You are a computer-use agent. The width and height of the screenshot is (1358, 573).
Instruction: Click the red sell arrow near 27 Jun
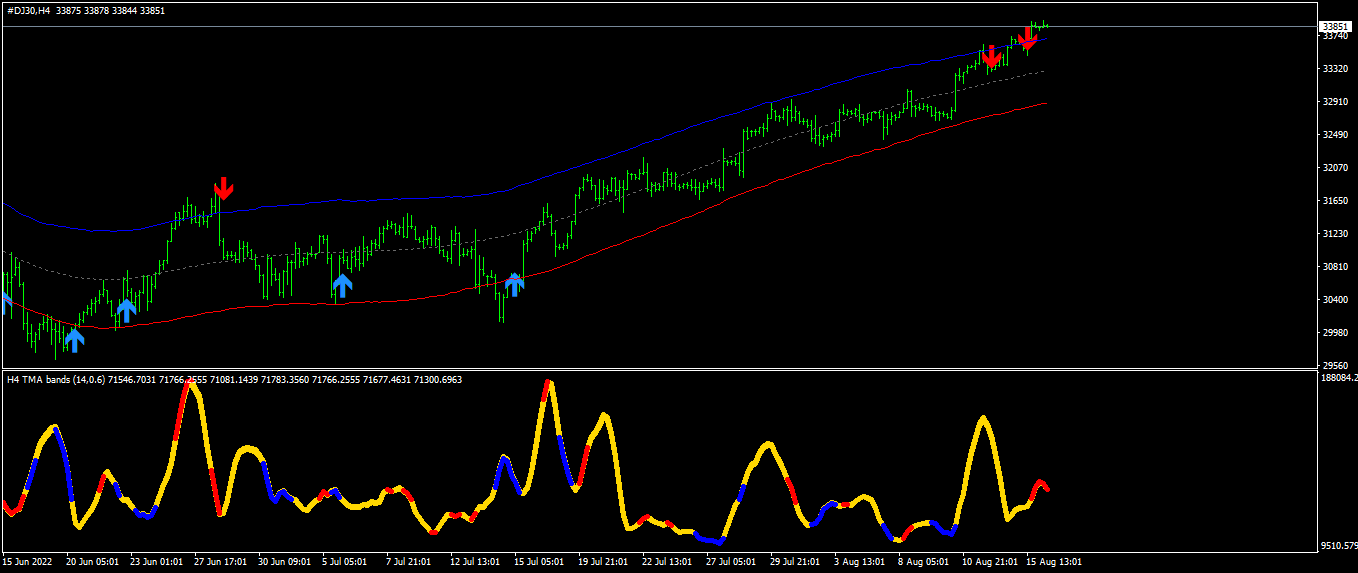click(223, 189)
